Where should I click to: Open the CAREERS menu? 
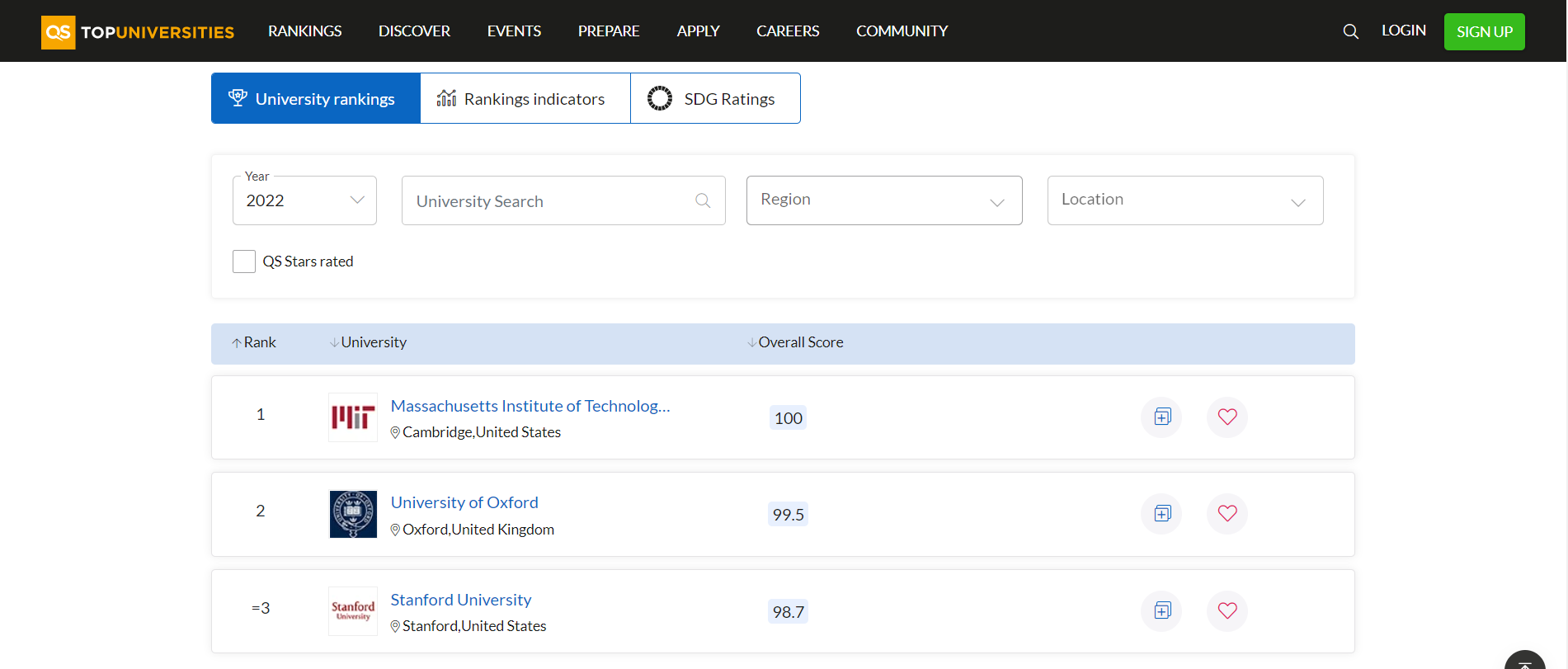[788, 31]
